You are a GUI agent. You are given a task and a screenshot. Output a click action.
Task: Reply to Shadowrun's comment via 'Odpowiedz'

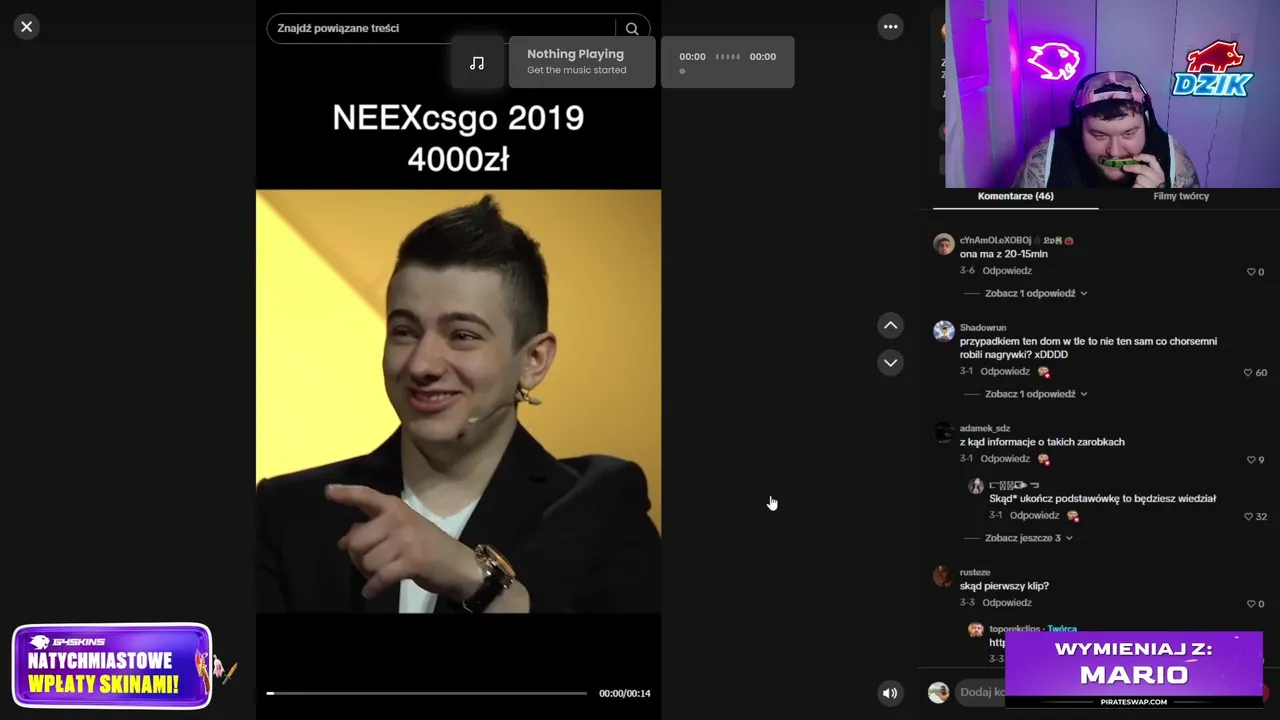(x=1005, y=372)
